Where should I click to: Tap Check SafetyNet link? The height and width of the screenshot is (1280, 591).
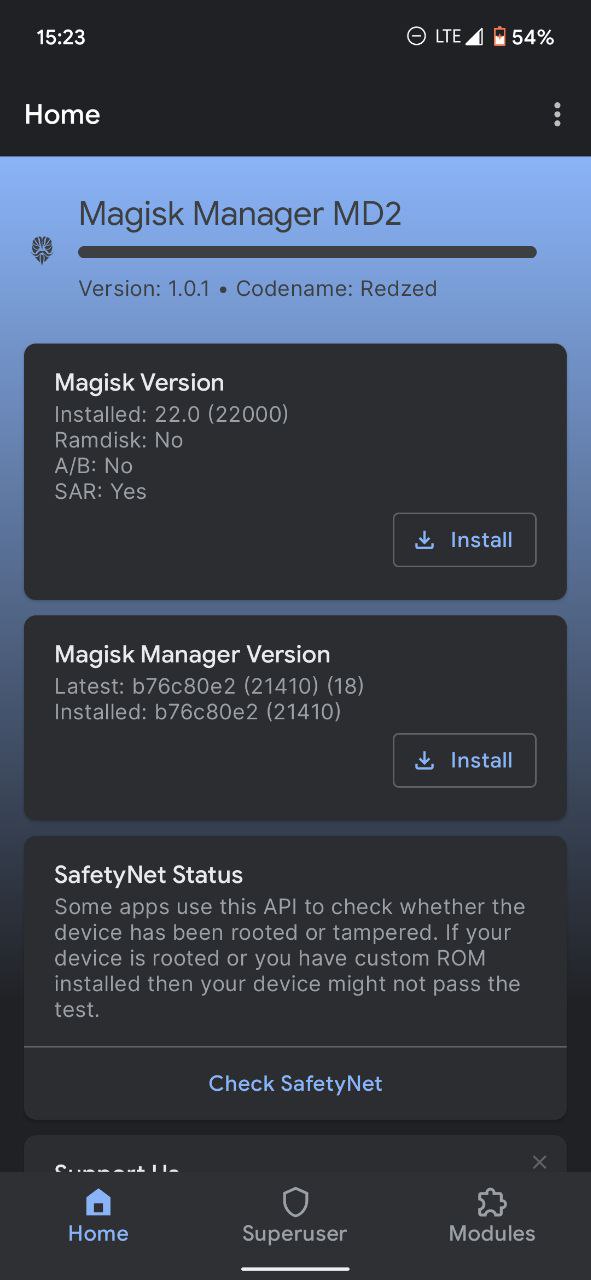[x=295, y=1083]
